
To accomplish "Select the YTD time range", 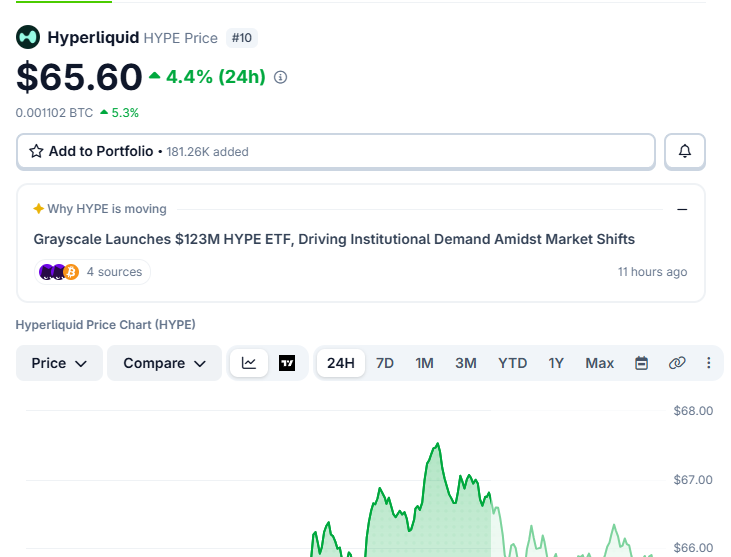I will tap(512, 363).
